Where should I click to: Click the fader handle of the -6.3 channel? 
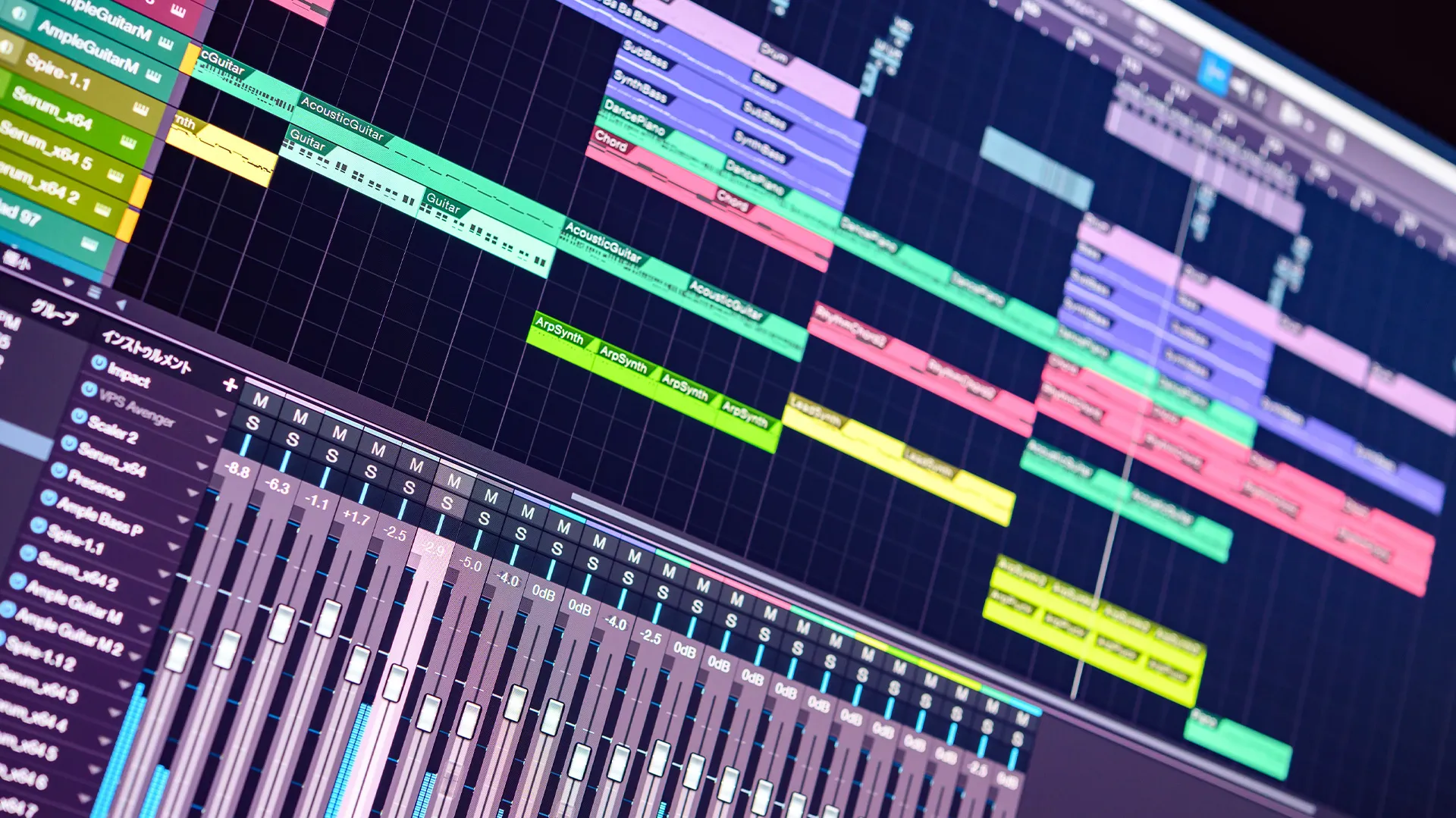click(227, 649)
